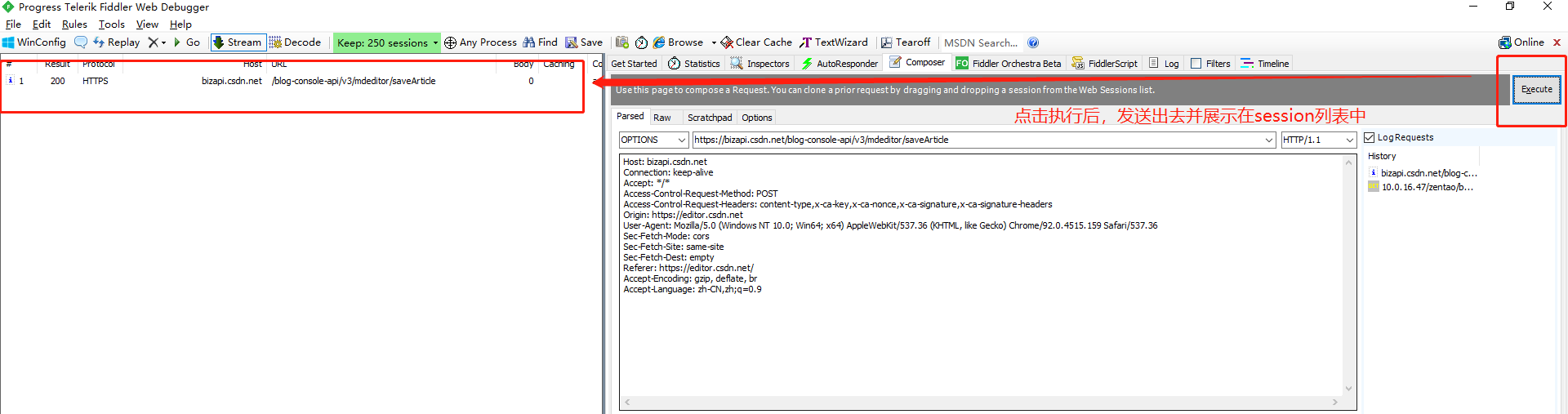The height and width of the screenshot is (414, 1568).
Task: Open the FiddlerScript tab
Action: (x=1104, y=64)
